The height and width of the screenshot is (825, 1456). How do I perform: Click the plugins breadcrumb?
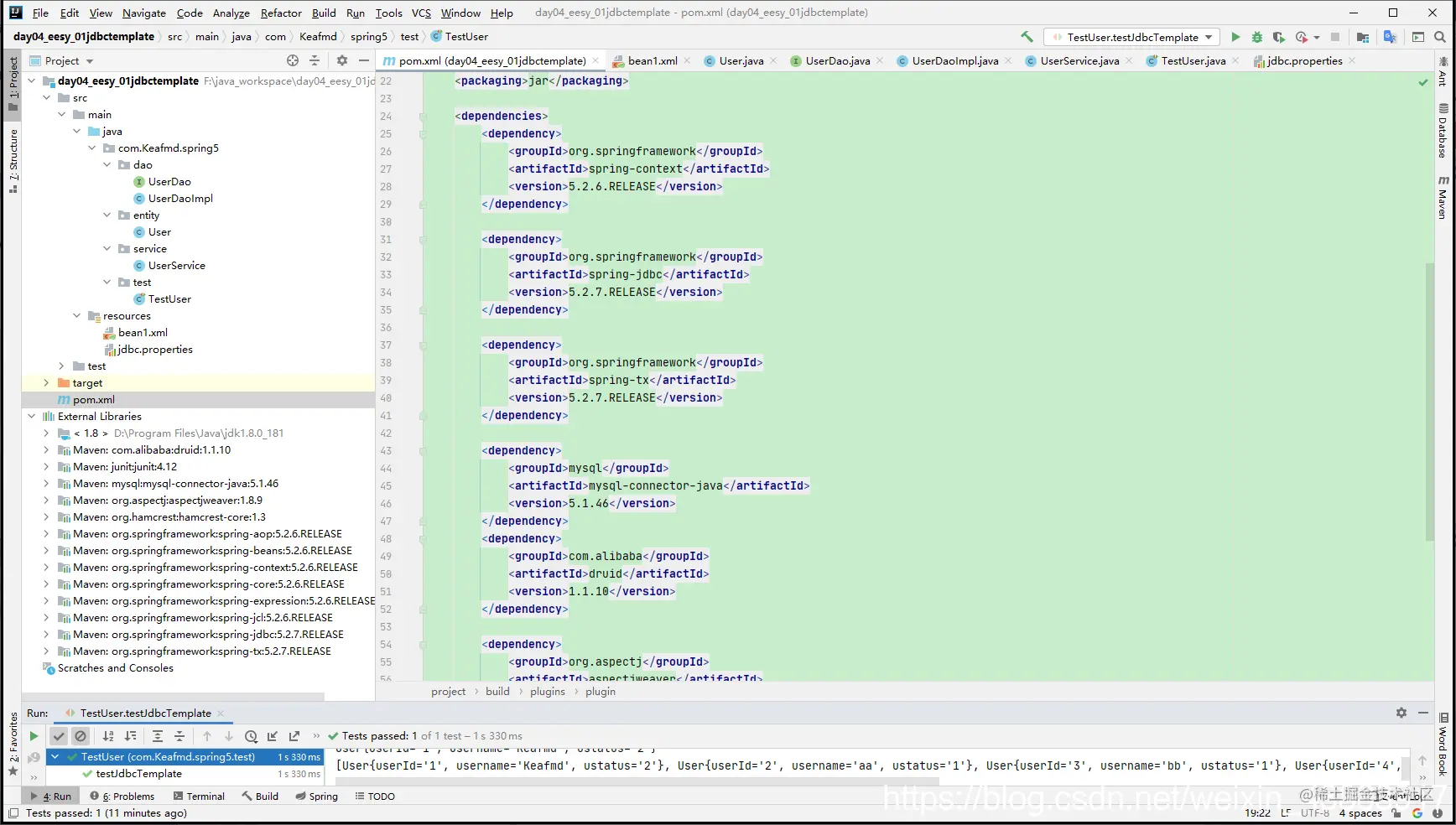(x=547, y=692)
